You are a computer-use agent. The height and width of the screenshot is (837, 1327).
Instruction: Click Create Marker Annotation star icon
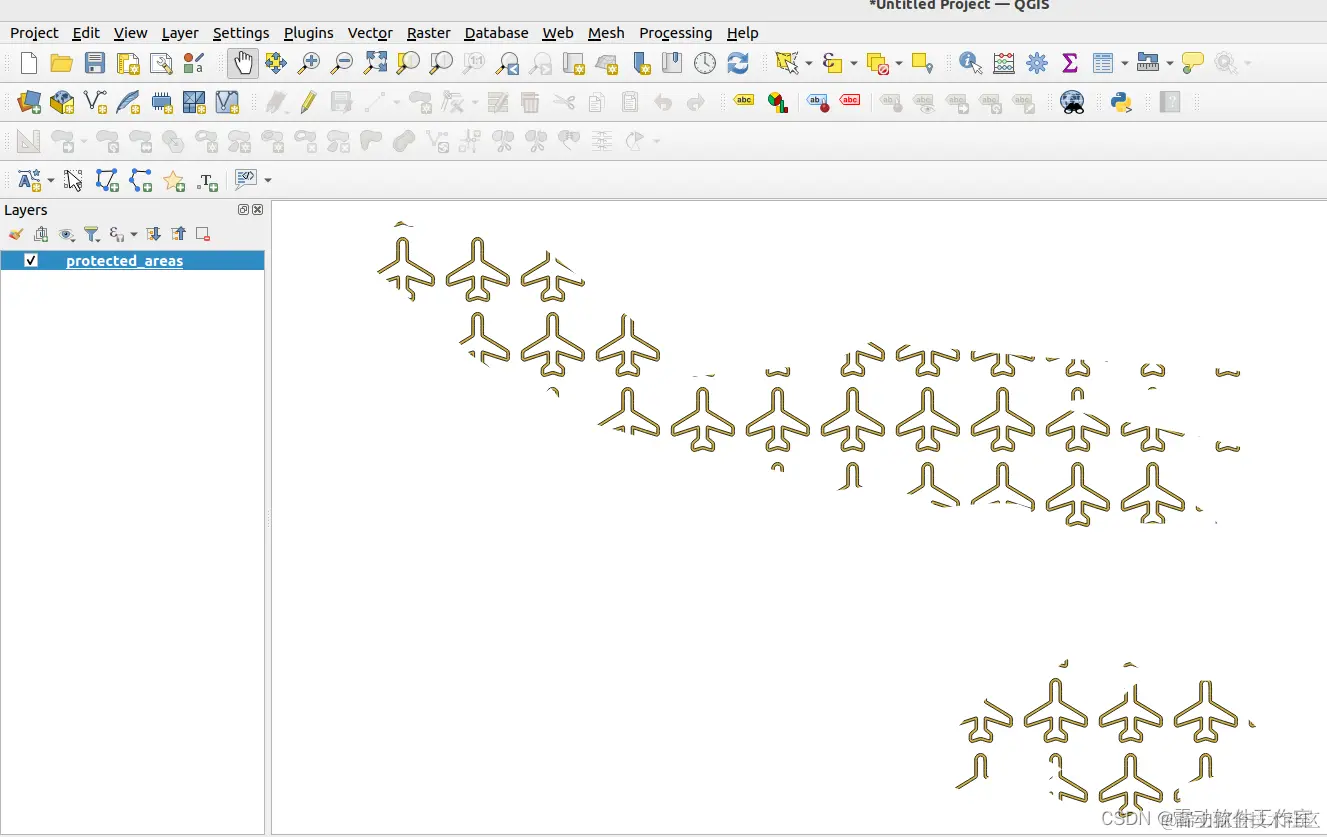[x=174, y=180]
